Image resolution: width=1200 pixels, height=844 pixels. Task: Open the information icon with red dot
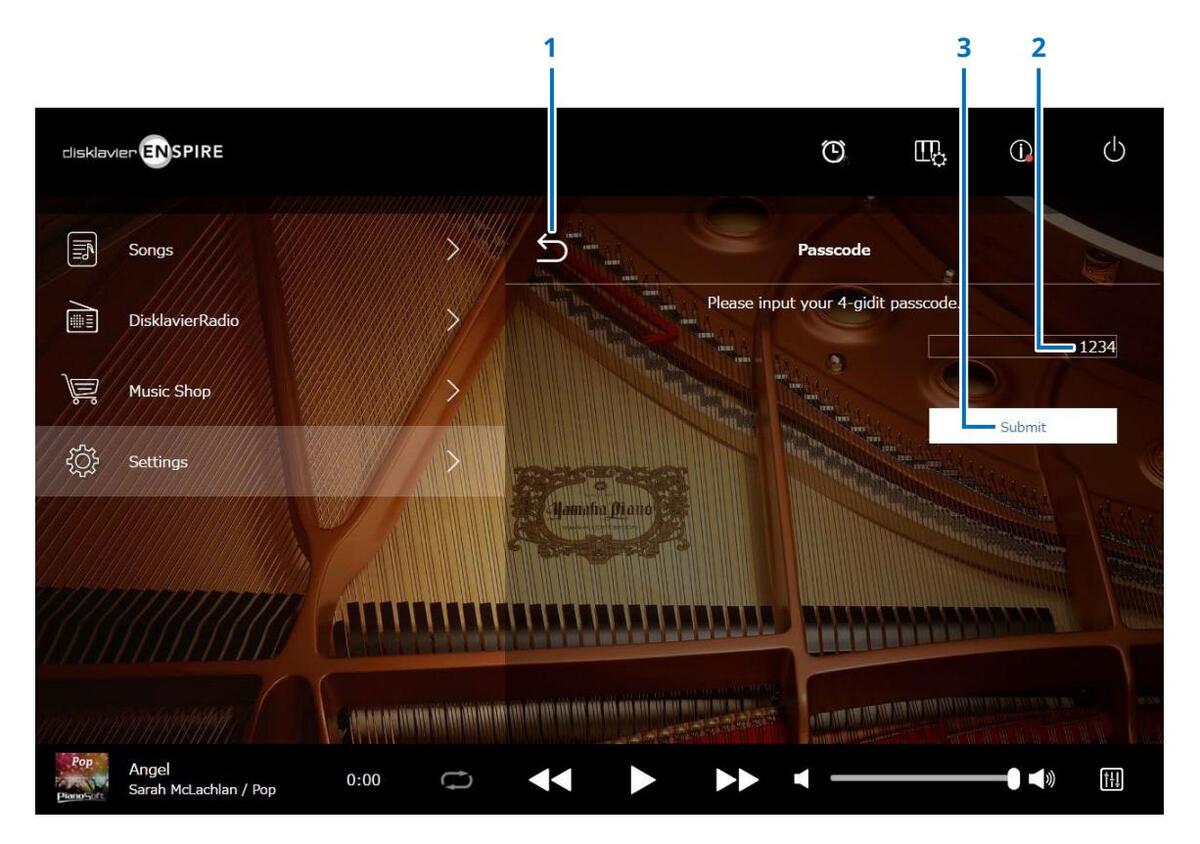click(x=1021, y=151)
